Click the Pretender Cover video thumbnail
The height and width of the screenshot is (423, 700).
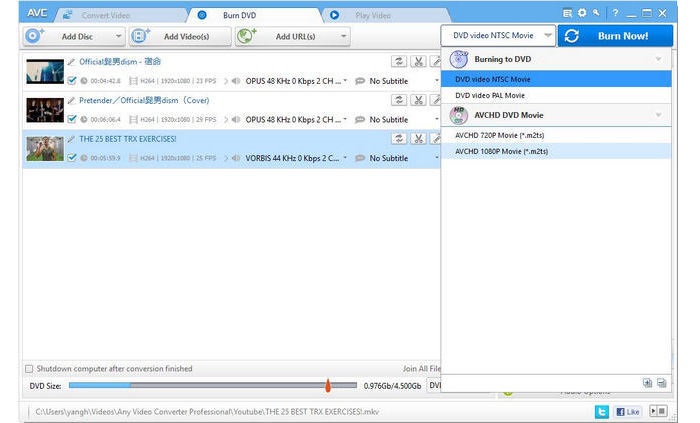coord(45,110)
